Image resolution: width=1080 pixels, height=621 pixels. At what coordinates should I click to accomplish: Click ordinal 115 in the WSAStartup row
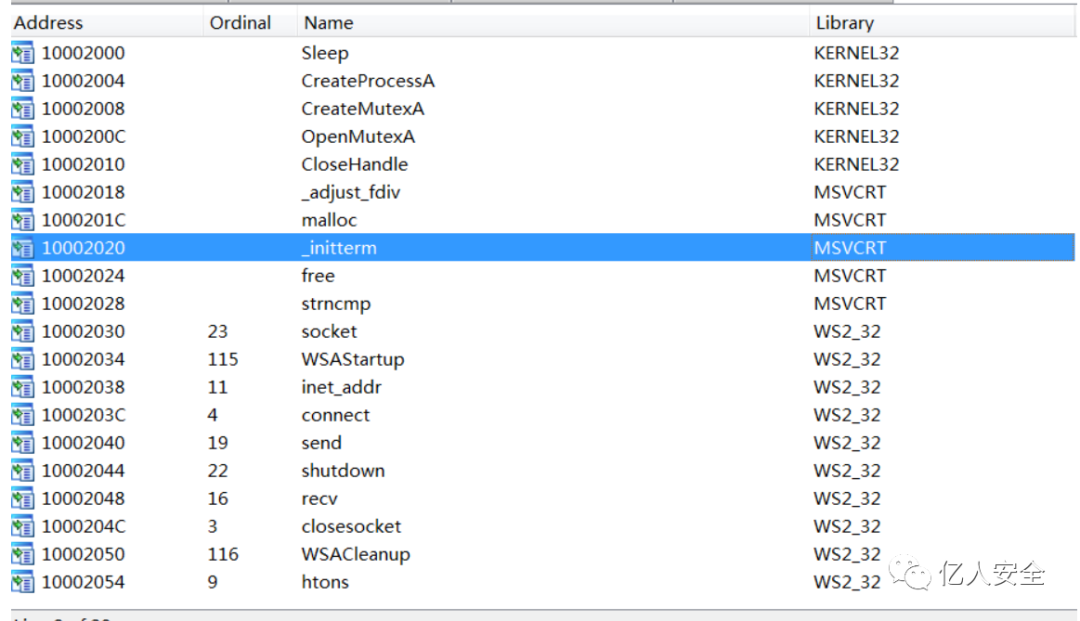tap(223, 359)
